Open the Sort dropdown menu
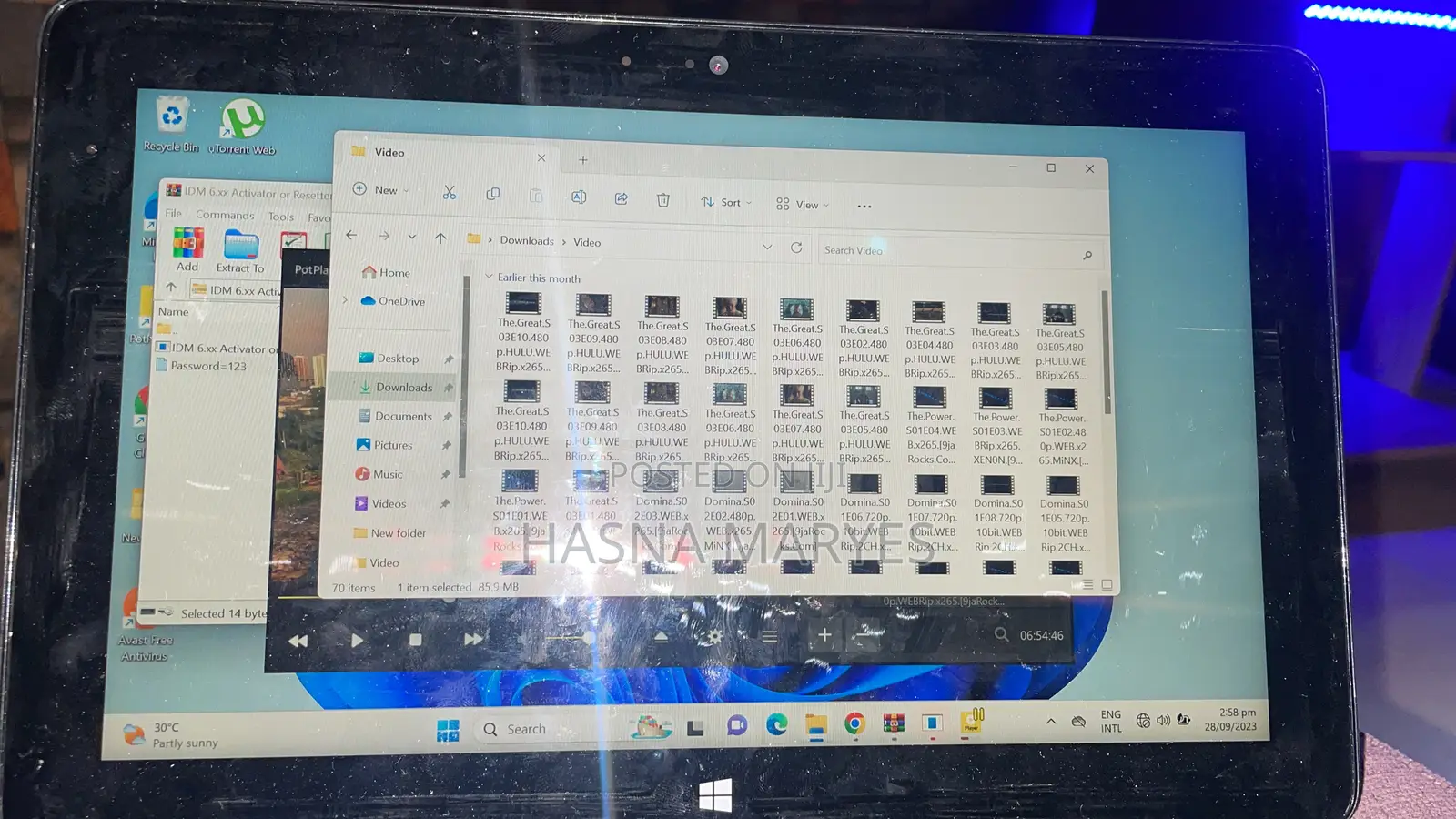The height and width of the screenshot is (819, 1456). click(726, 202)
